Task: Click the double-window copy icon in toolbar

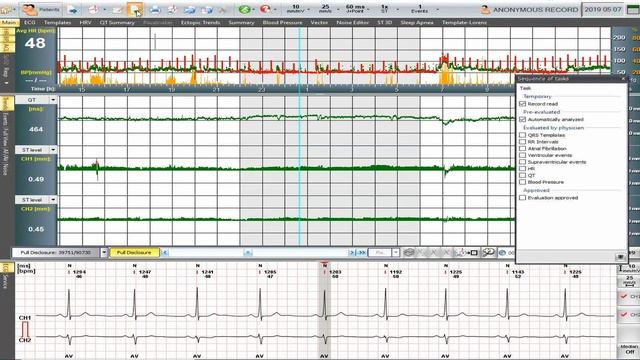Action: coord(207,9)
